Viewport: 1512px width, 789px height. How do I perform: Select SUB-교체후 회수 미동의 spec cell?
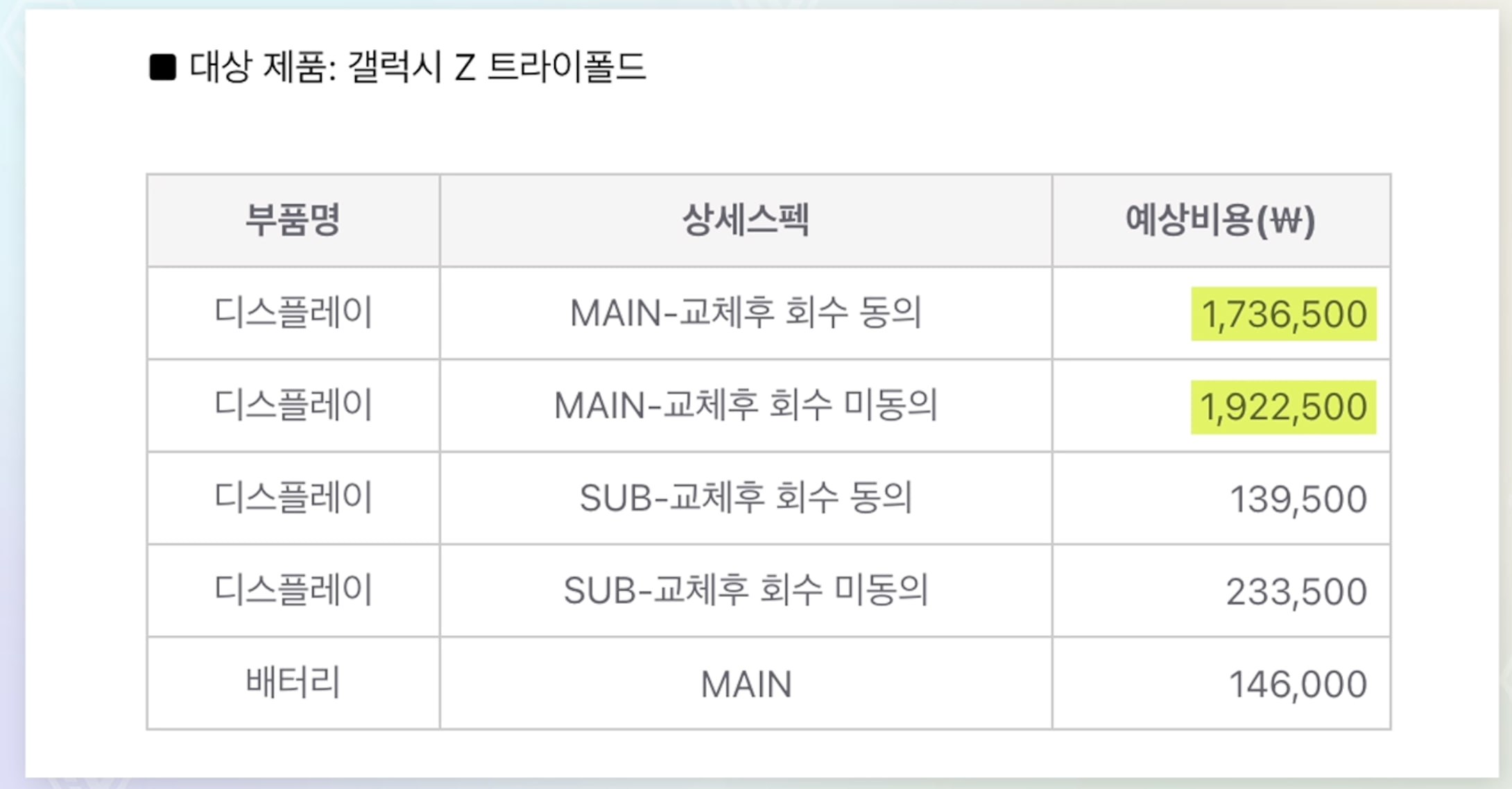tap(746, 591)
